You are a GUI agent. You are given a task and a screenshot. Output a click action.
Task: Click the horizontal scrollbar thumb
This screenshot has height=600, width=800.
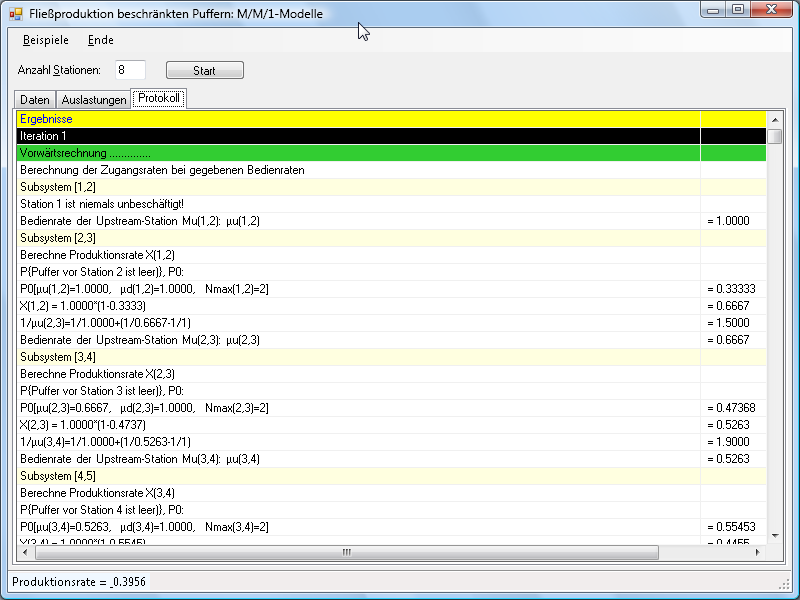pos(346,552)
